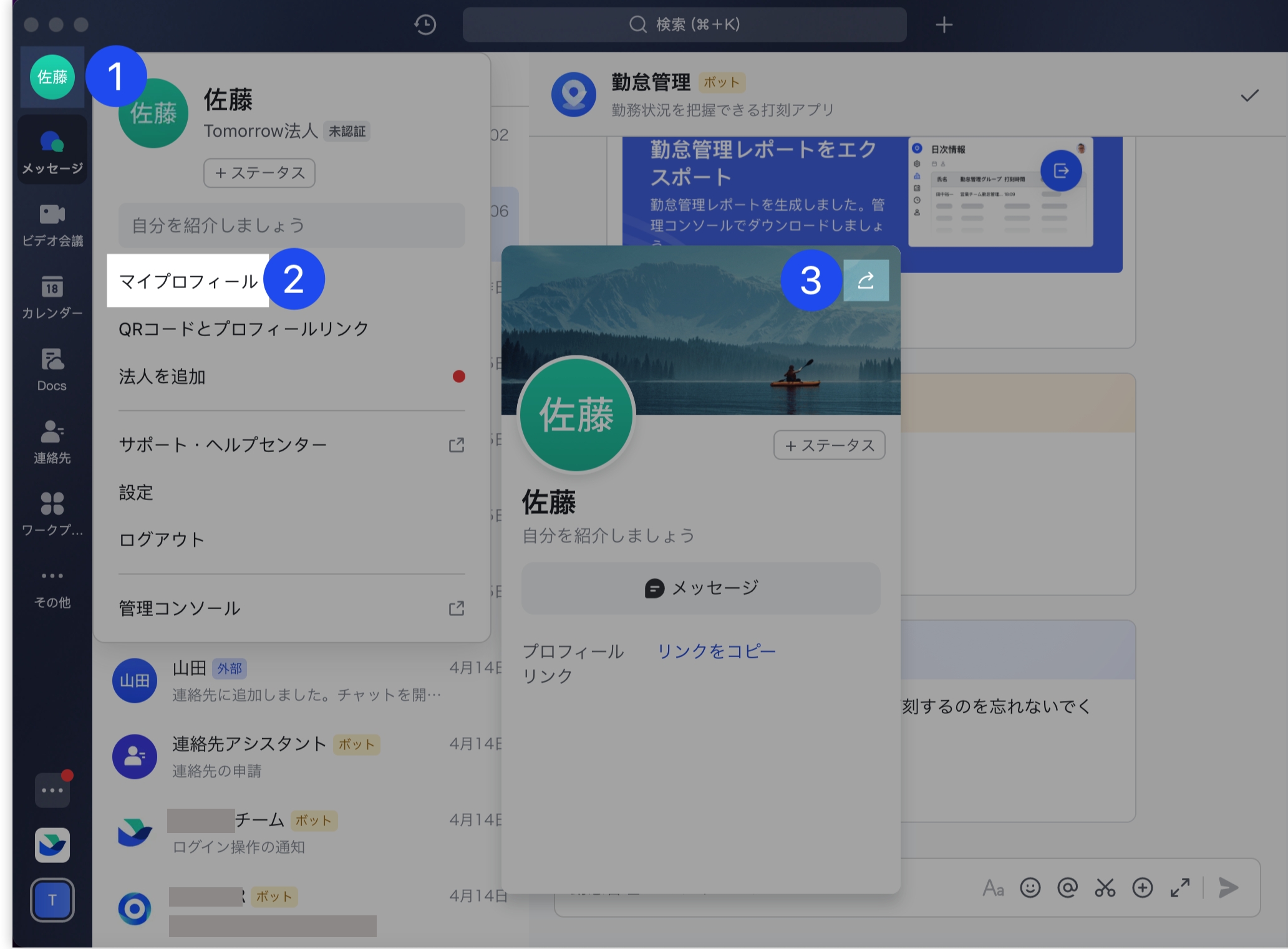This screenshot has height=949, width=1288.
Task: Click the checkmark icon in chat header
Action: [1249, 95]
